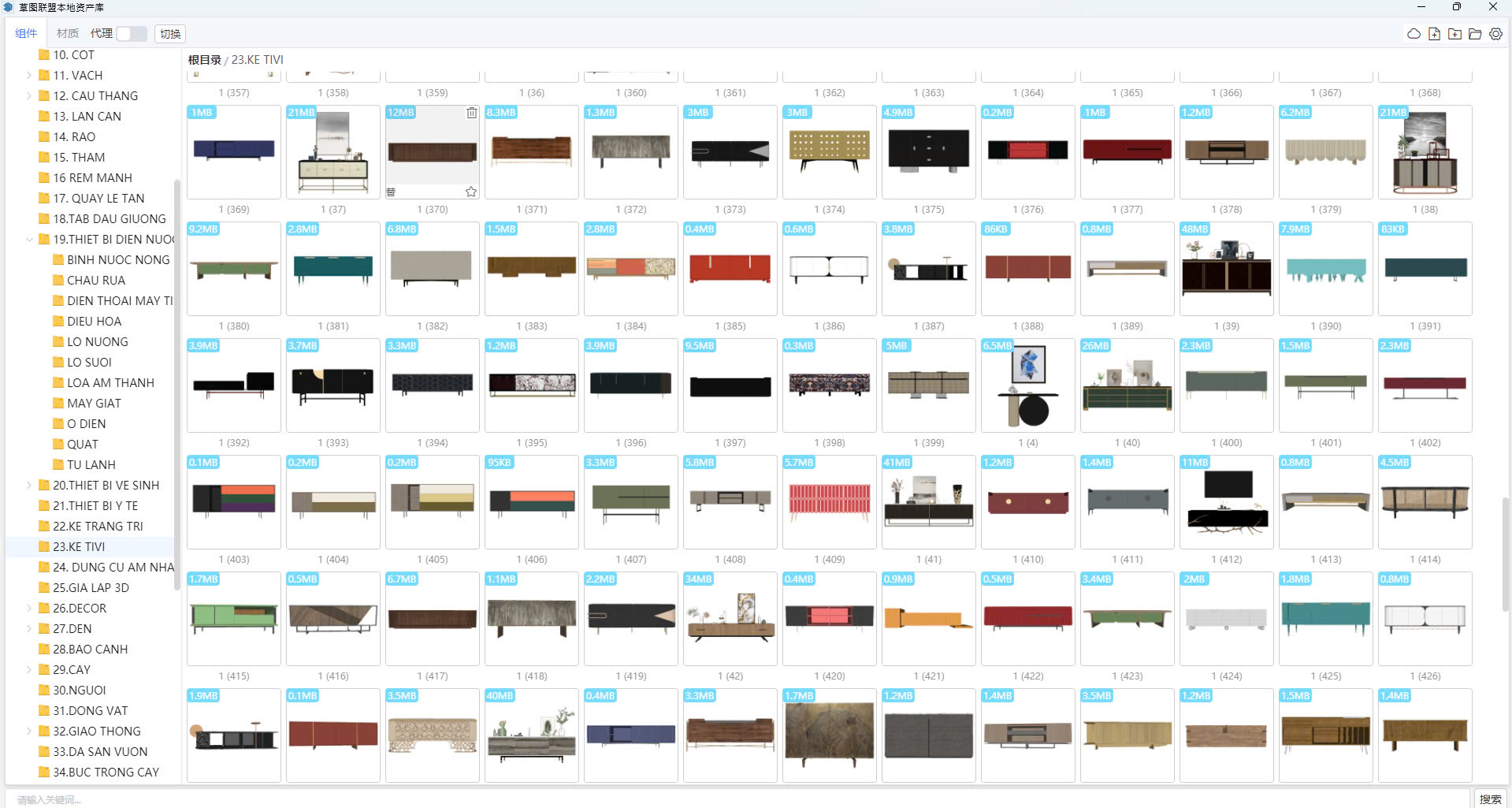Click the 搜索 search button
Screen dimensions: 1512x808
[1489, 799]
